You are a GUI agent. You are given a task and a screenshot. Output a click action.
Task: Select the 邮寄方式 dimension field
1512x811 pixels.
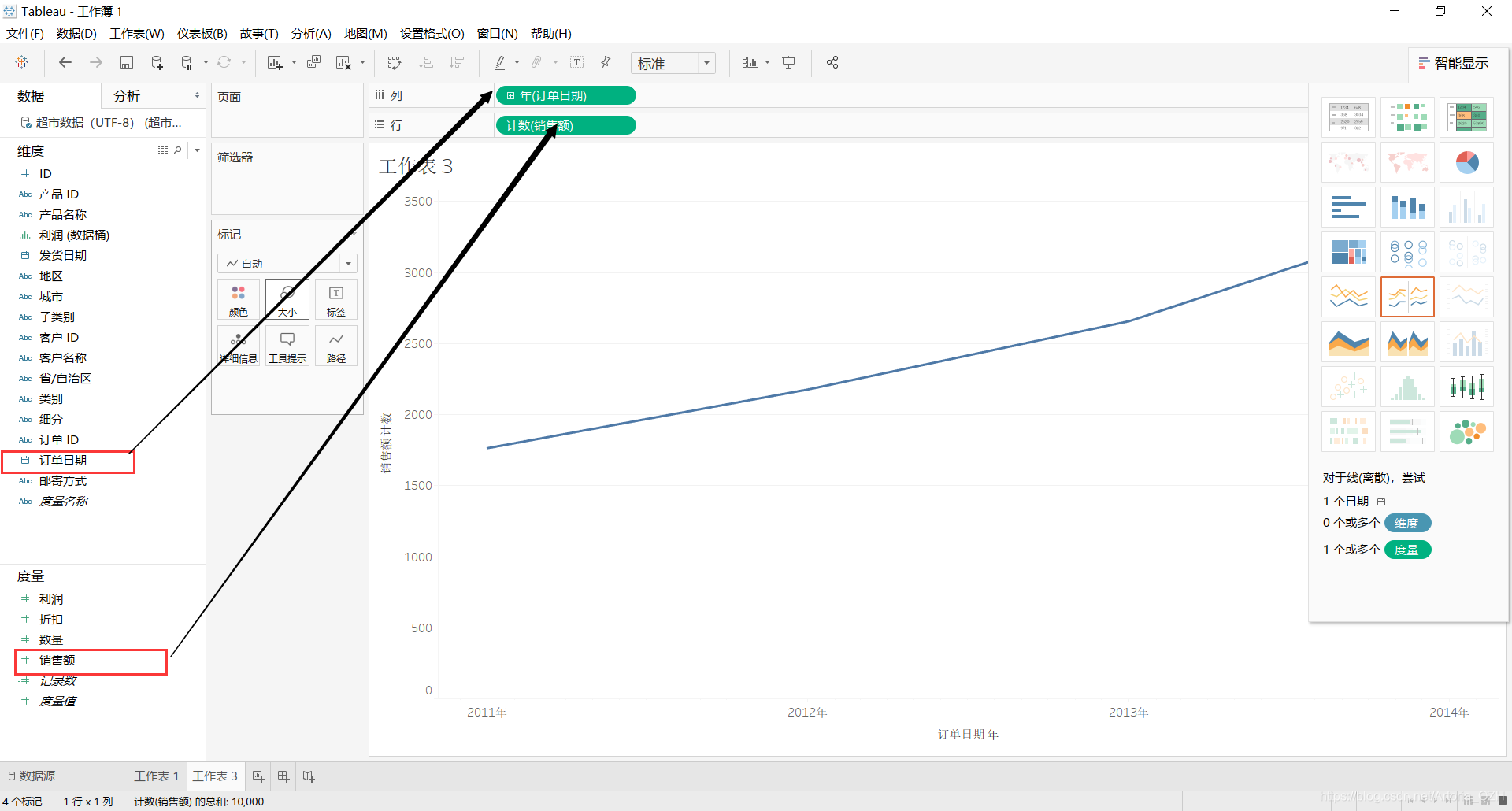tap(63, 481)
